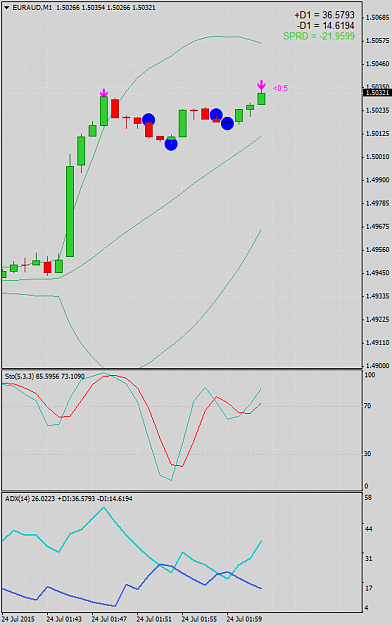Click the 1.50010 price axis value
This screenshot has width=392, height=625.
point(377,157)
